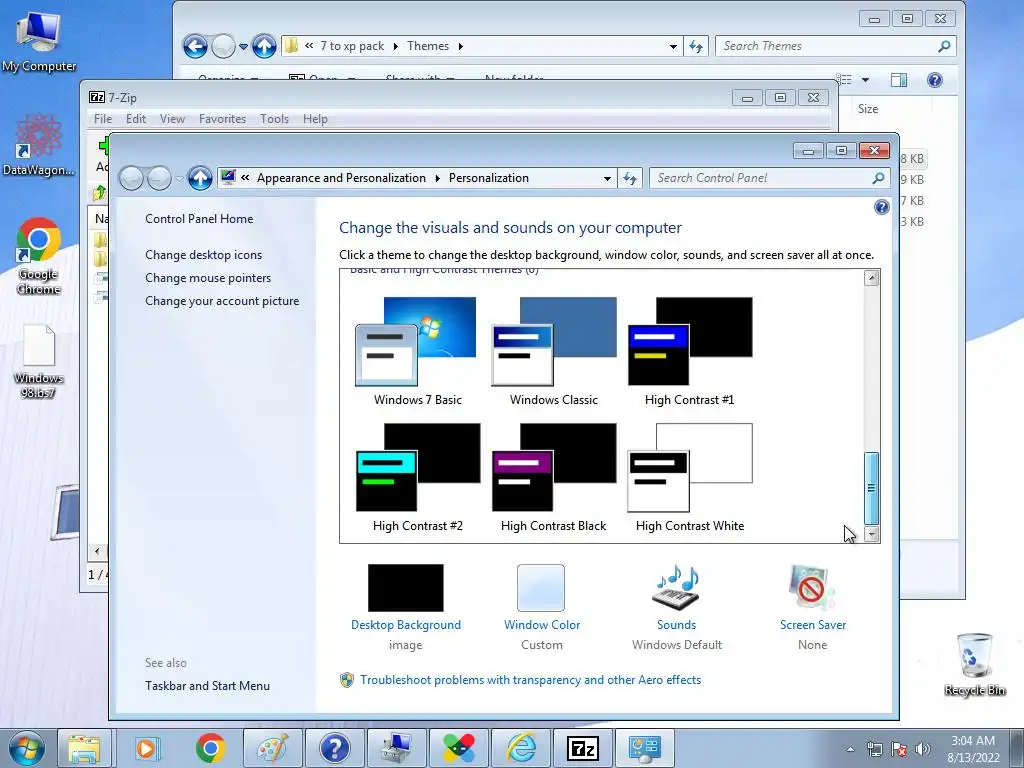1024x768 pixels.
Task: Expand the Personalization address bar dropdown
Action: [x=607, y=178]
